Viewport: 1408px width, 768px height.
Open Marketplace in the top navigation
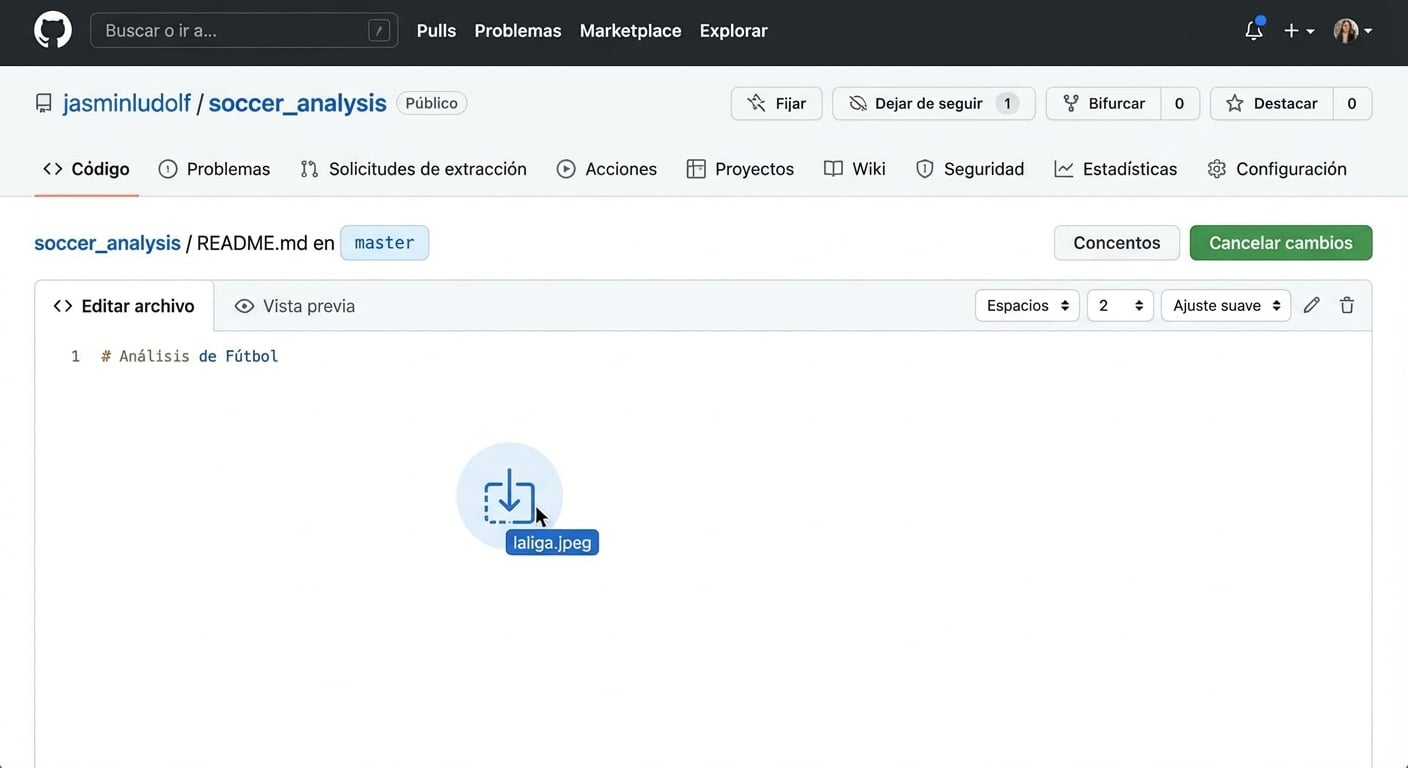(x=630, y=31)
